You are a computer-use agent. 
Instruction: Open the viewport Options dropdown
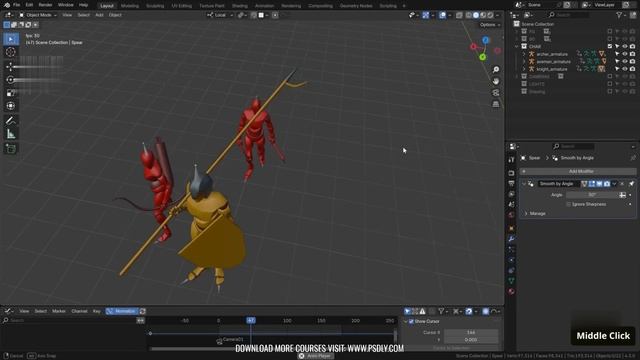point(490,25)
